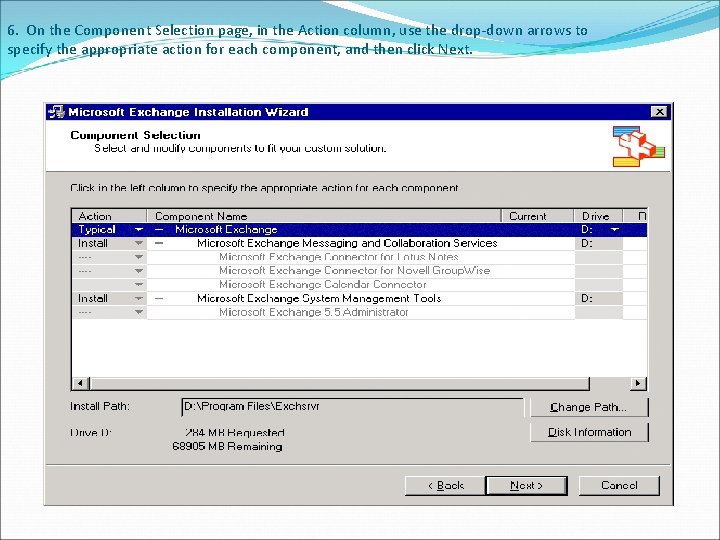720x540 pixels.
Task: Open action dropdown for Connector for Lotus Notes
Action: click(138, 257)
